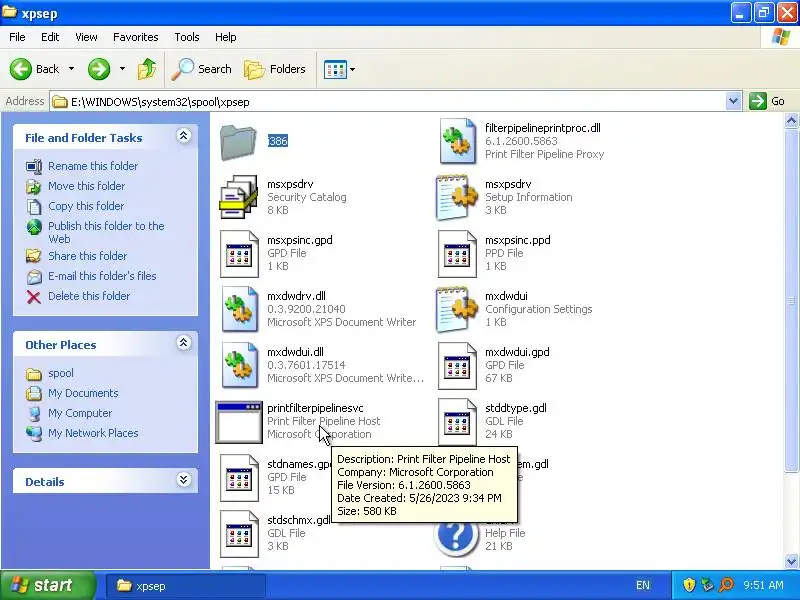Click Publish this folder to the Web
This screenshot has height=600, width=800.
pyautogui.click(x=106, y=232)
